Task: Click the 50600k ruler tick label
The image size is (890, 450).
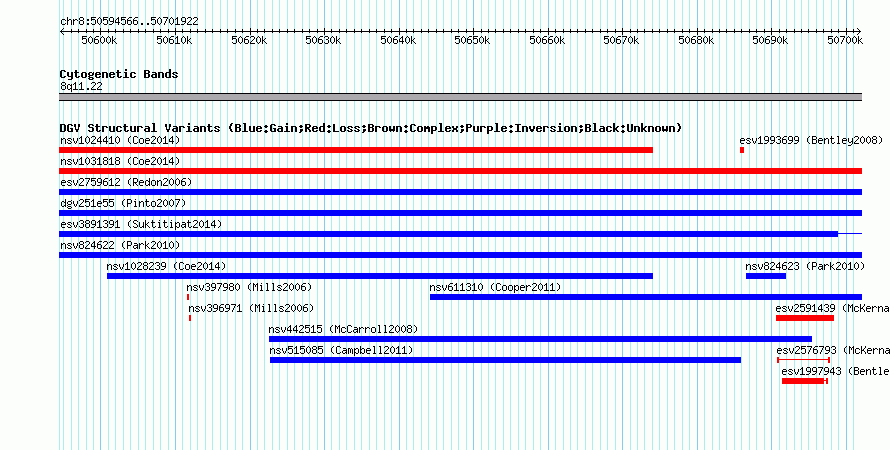Action: pos(99,40)
